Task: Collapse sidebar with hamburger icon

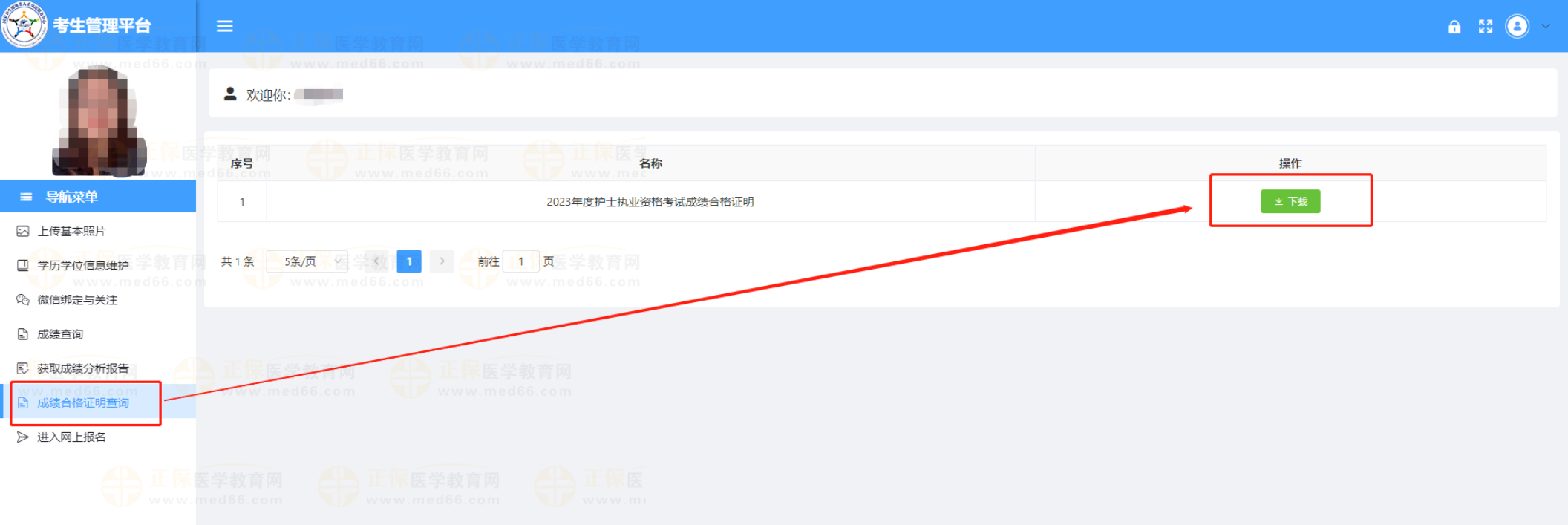Action: pos(224,27)
